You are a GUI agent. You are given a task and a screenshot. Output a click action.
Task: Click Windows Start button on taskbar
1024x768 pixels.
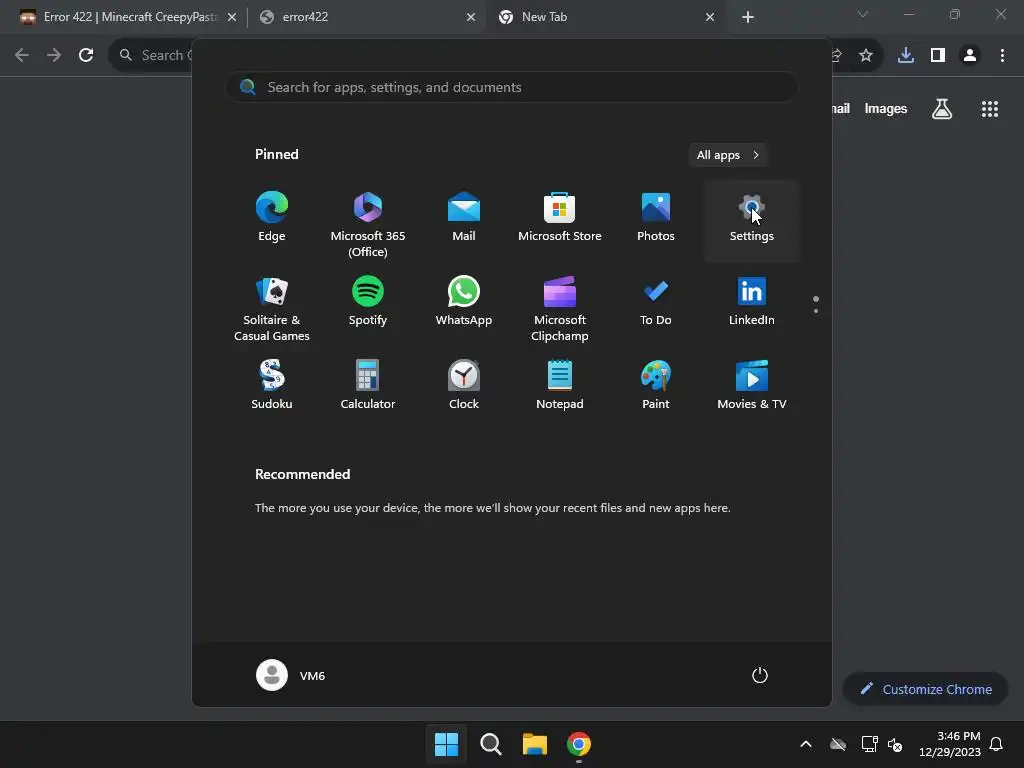coord(447,744)
